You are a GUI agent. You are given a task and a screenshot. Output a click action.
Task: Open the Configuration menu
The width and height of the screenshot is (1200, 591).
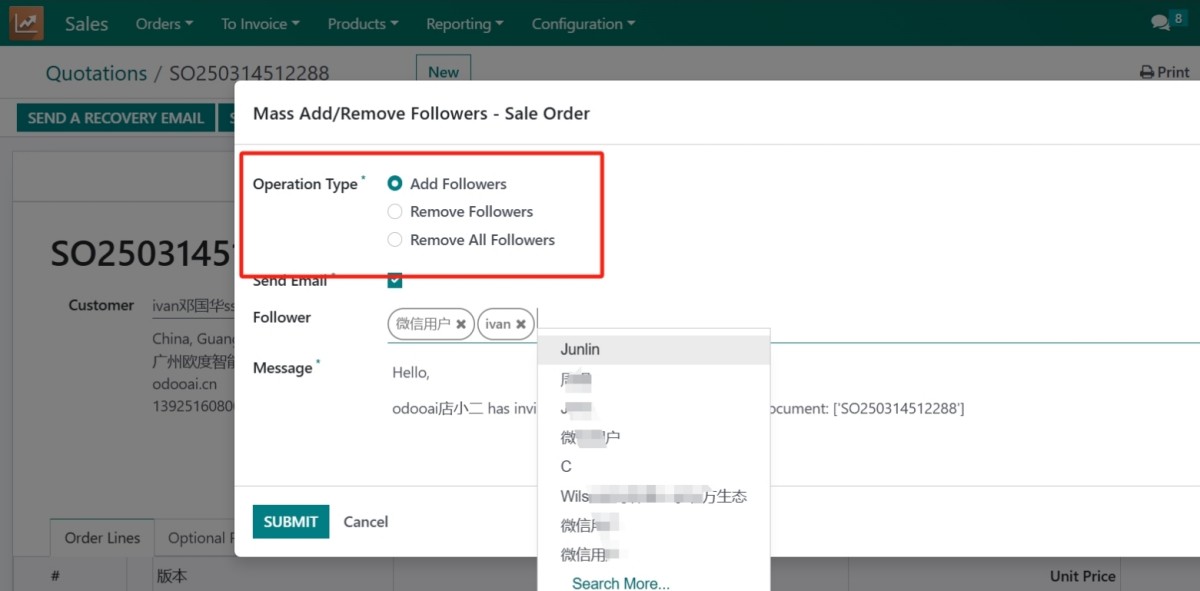pyautogui.click(x=582, y=24)
